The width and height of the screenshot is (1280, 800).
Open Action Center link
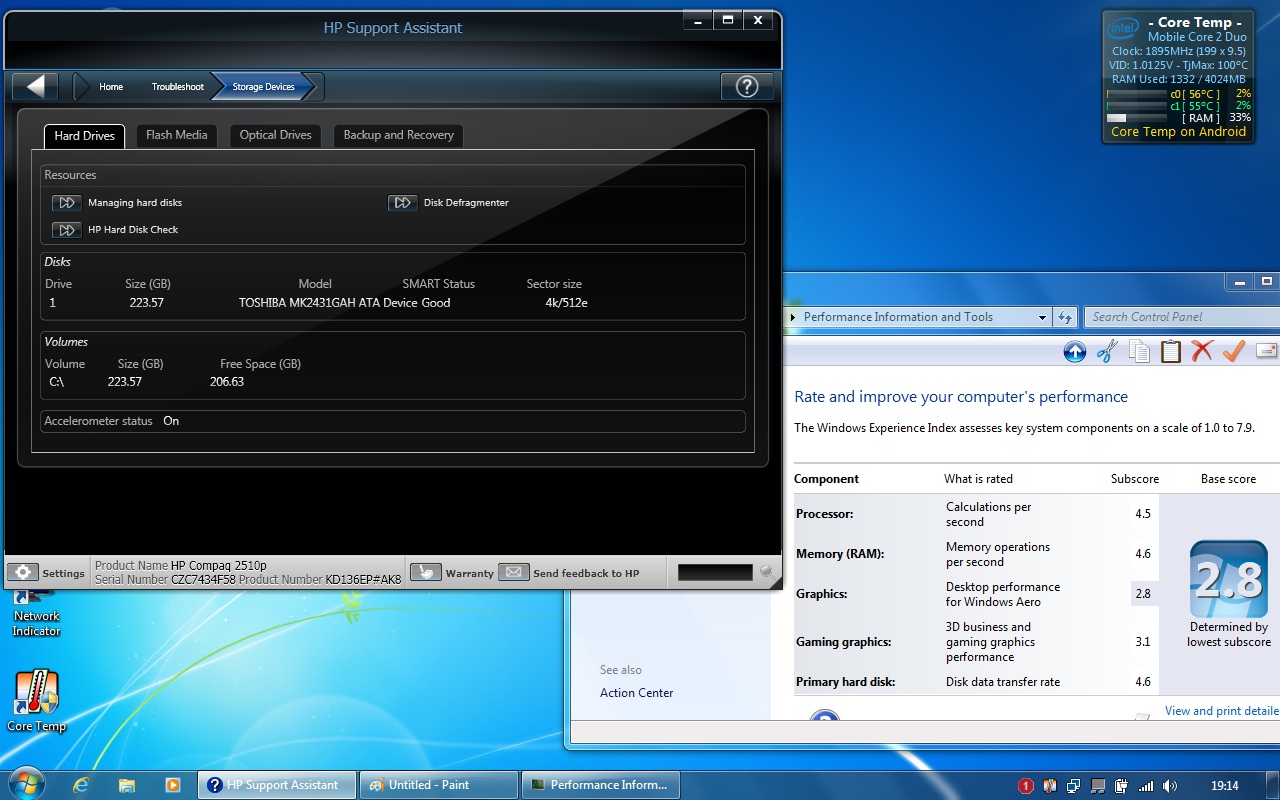pyautogui.click(x=636, y=693)
